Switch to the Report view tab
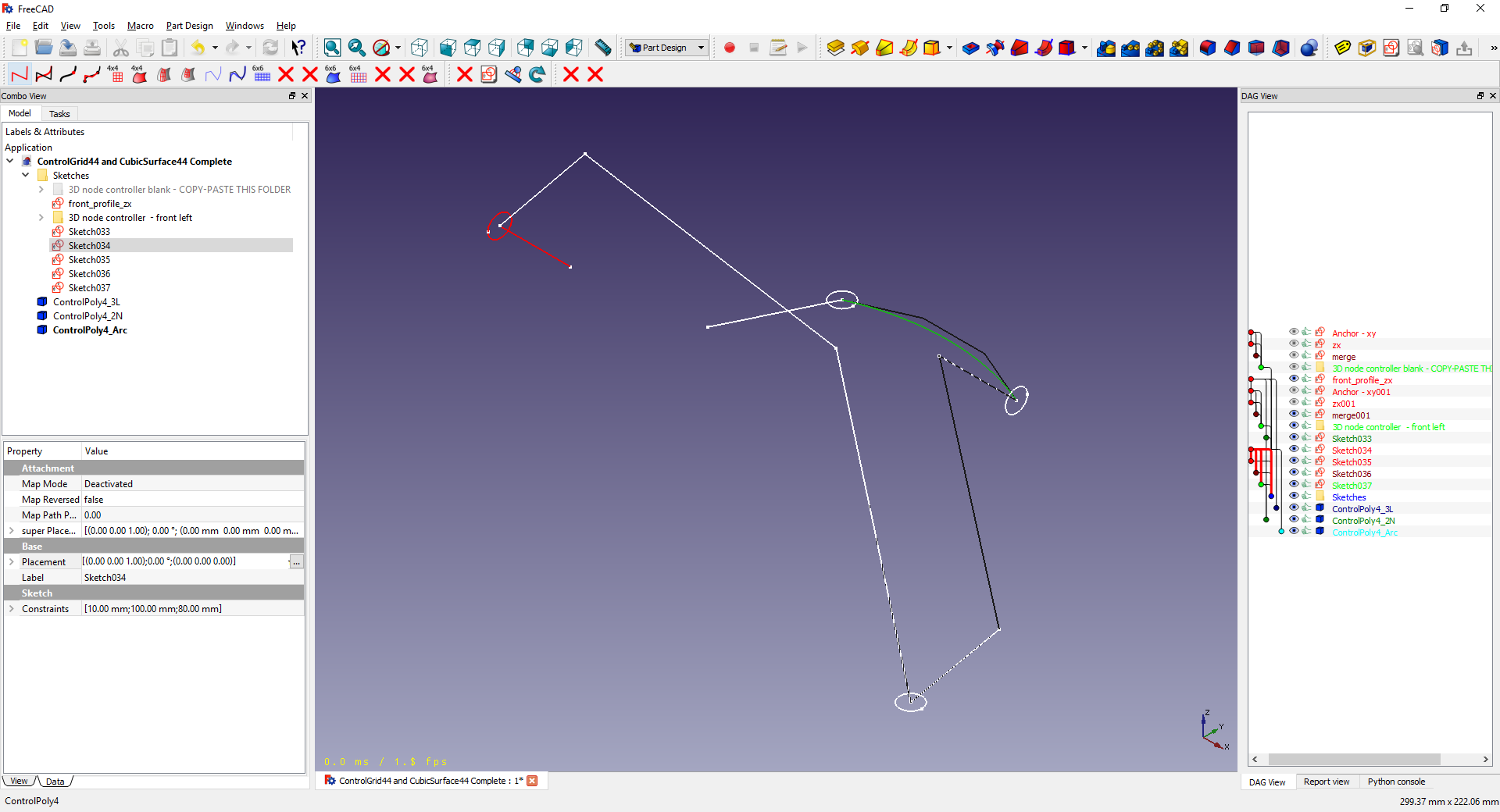Image resolution: width=1500 pixels, height=812 pixels. 1326,782
